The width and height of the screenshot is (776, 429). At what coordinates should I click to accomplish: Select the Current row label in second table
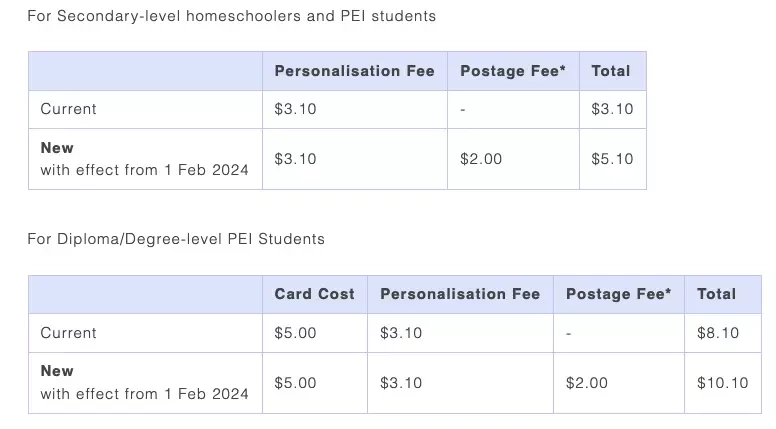(68, 333)
